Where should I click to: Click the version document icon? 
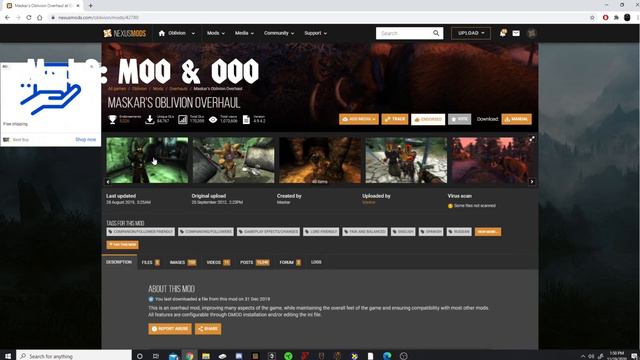point(246,119)
